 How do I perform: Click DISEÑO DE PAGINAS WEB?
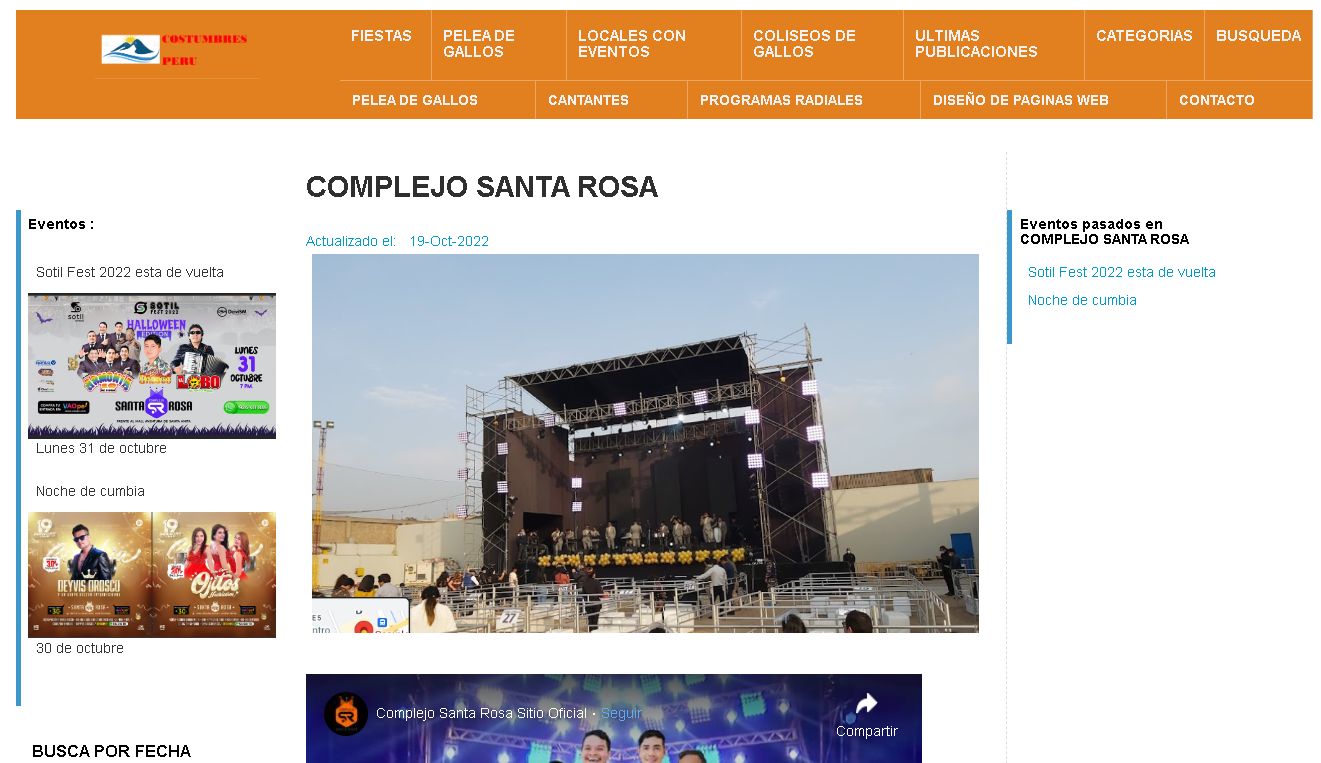click(1020, 100)
